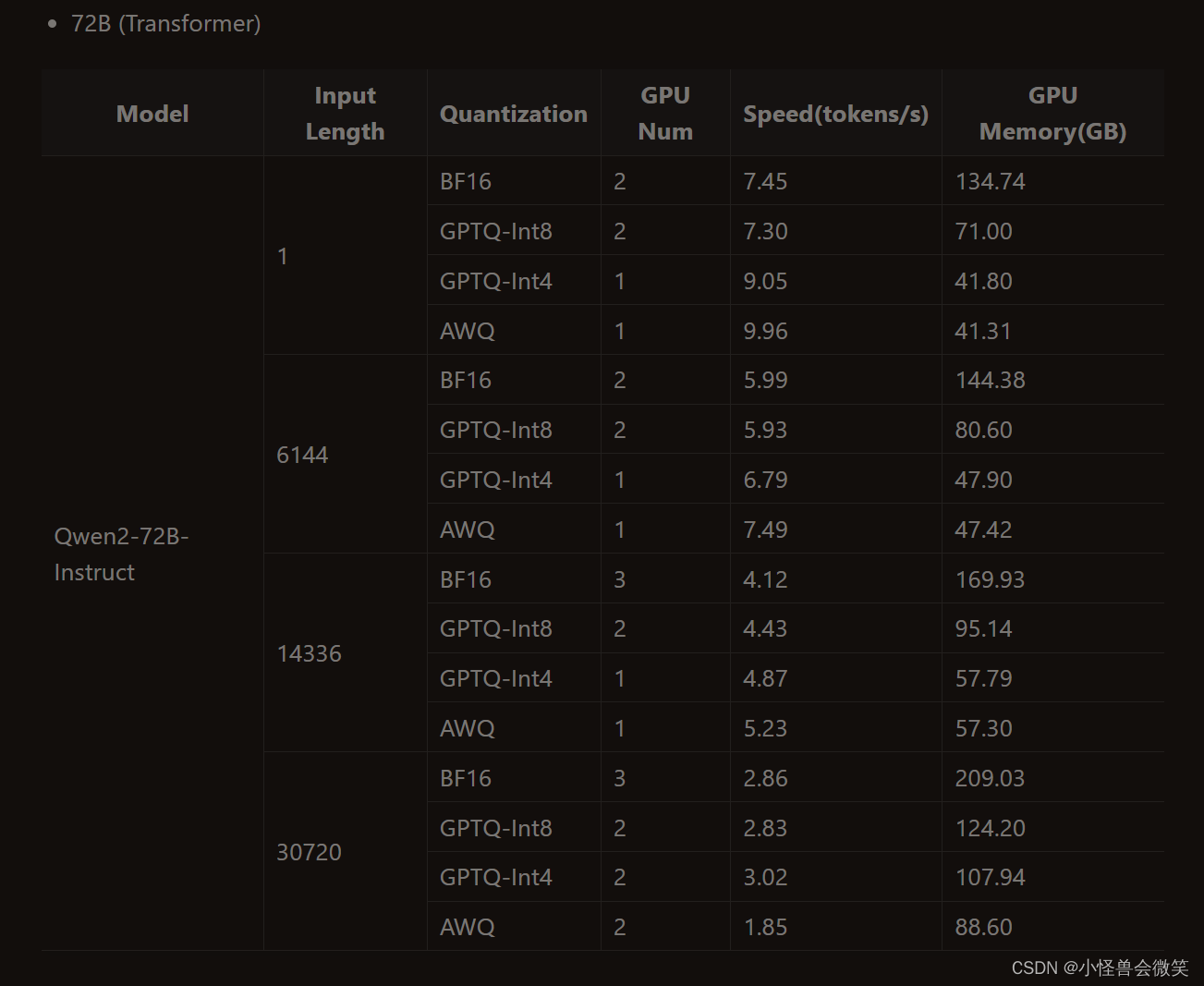This screenshot has height=986, width=1204.
Task: Click the speed value 5.99
Action: pyautogui.click(x=765, y=380)
